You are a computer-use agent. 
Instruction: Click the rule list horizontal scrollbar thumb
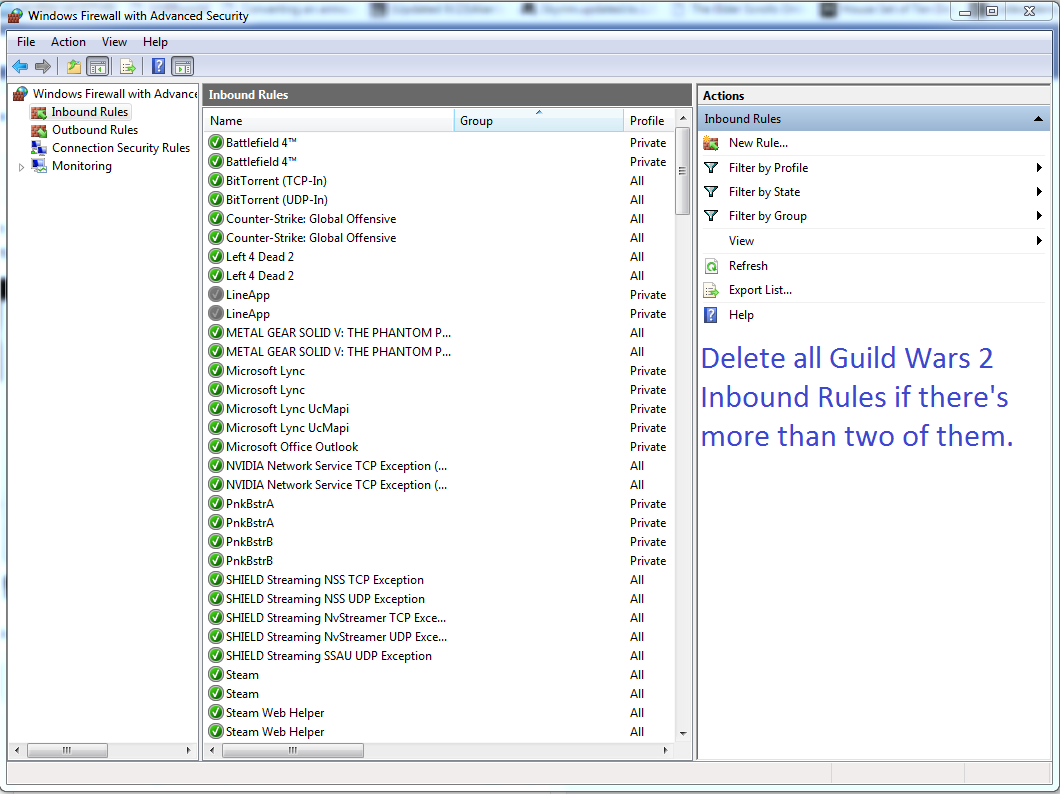pos(293,751)
